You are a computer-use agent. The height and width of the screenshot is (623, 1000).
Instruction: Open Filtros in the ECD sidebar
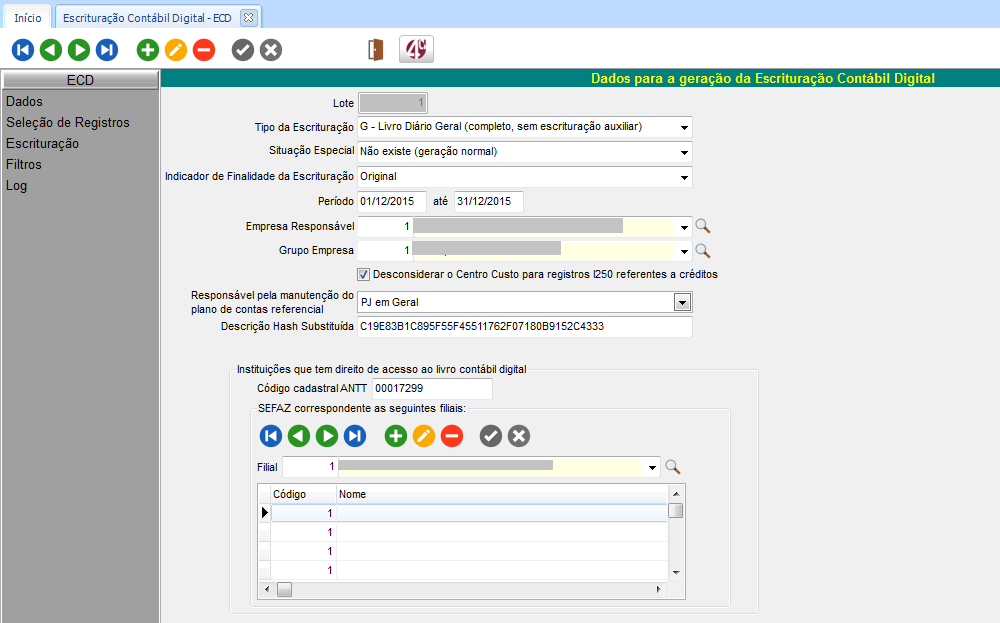(x=24, y=165)
